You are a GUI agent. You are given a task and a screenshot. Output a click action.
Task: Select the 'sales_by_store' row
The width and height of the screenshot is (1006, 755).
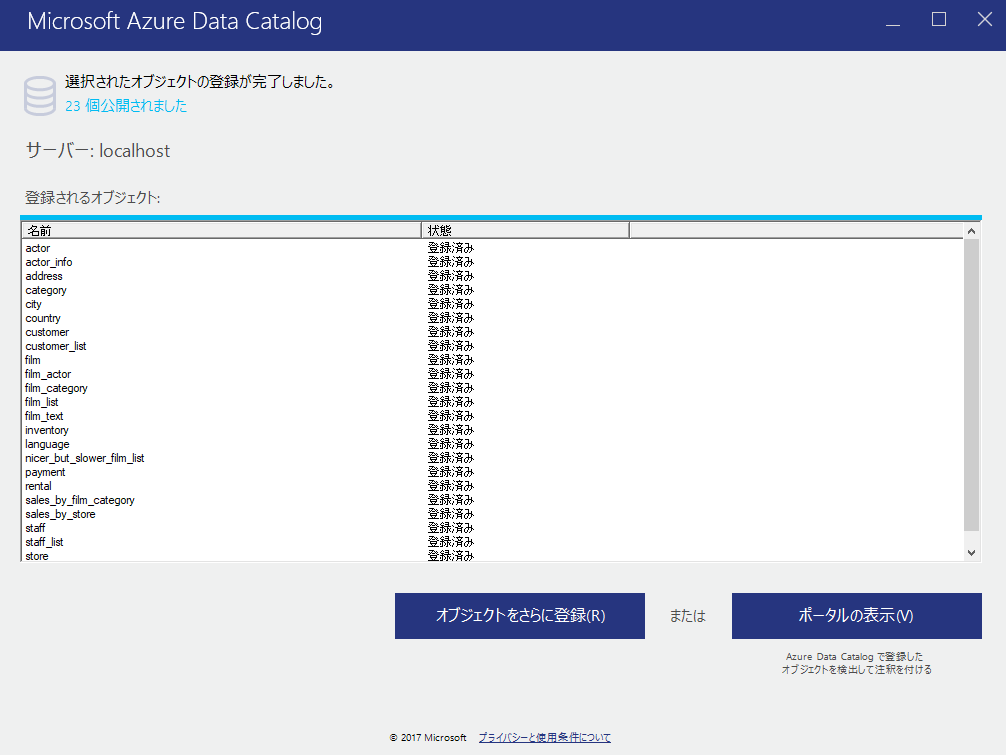[493, 514]
